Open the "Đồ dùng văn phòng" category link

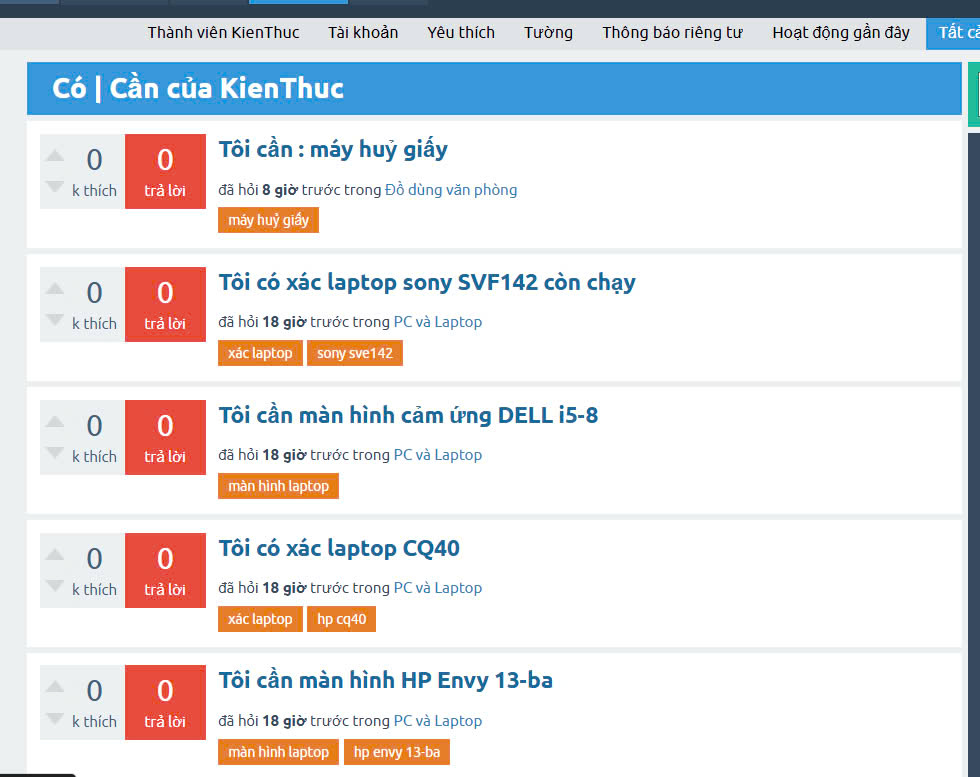pyautogui.click(x=451, y=190)
